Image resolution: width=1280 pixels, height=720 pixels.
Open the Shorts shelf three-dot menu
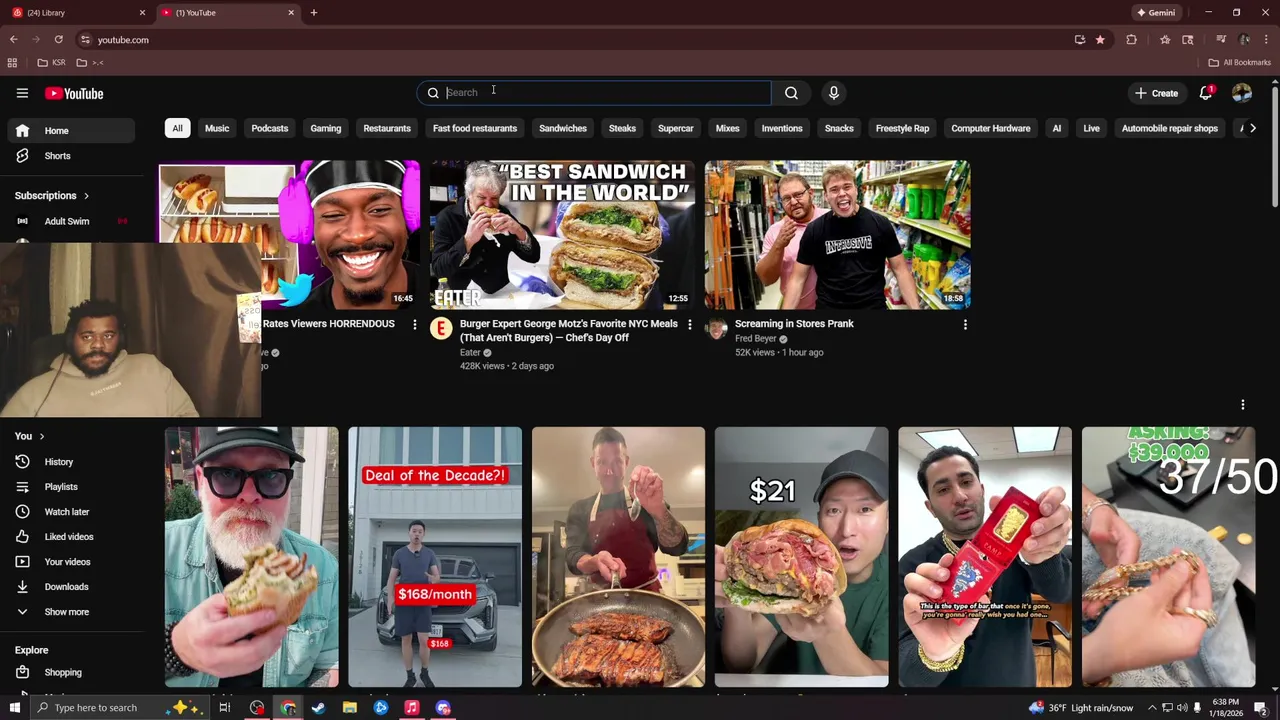[x=1243, y=405]
